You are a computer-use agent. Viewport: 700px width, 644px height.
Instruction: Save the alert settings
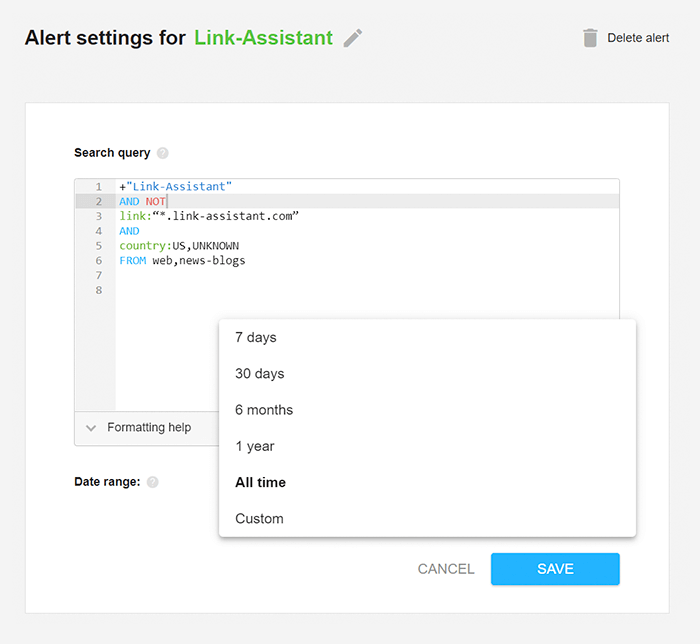coord(555,569)
